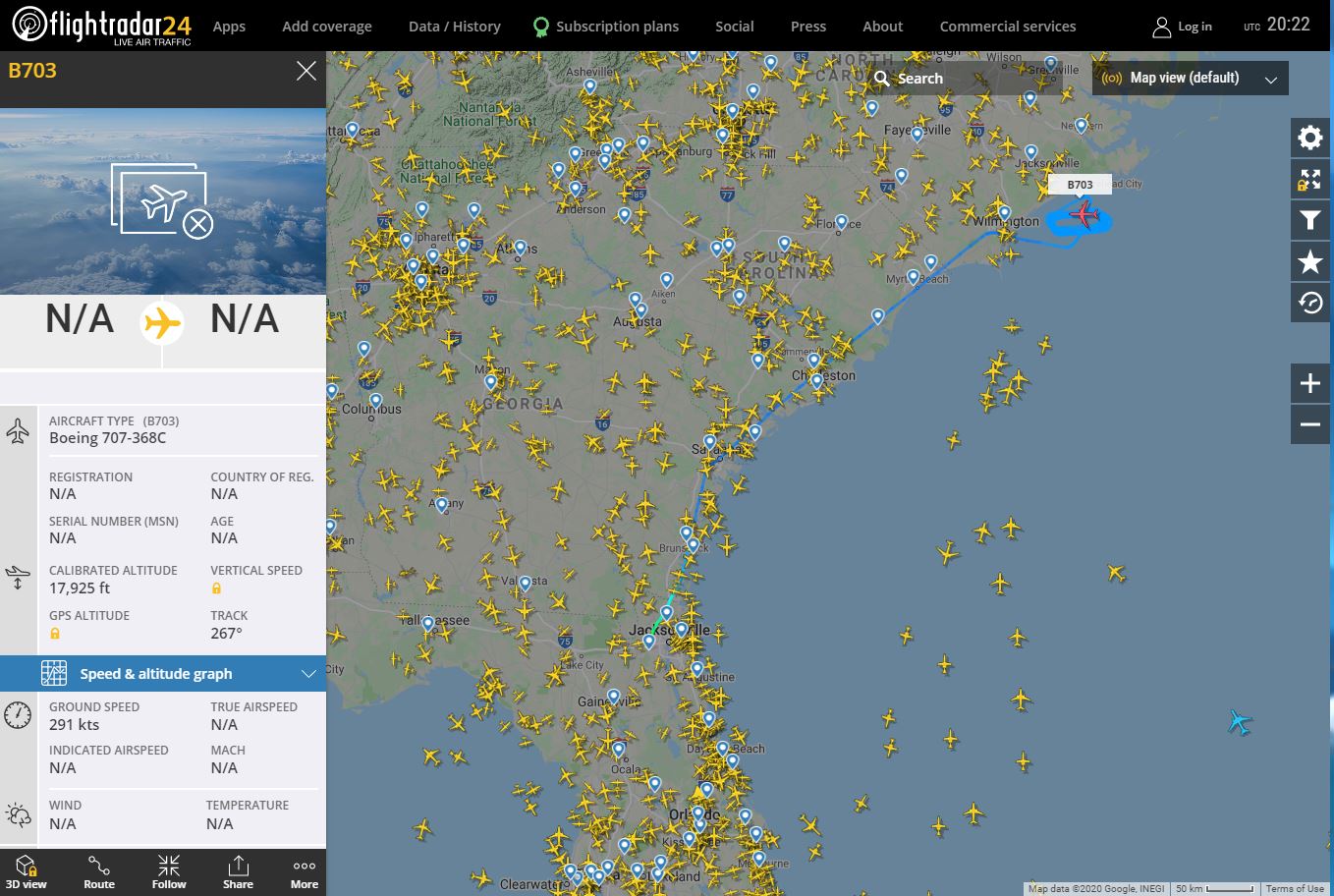Expand Speed & altitude graph section
This screenshot has width=1334, height=896.
click(x=163, y=674)
